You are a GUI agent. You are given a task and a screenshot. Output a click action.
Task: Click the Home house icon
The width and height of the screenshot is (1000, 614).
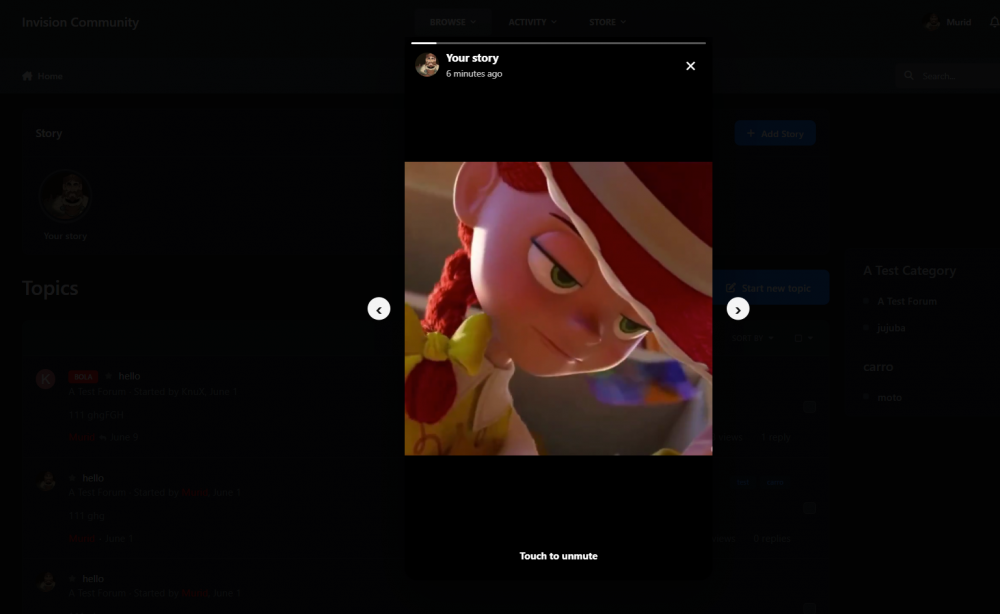point(27,76)
